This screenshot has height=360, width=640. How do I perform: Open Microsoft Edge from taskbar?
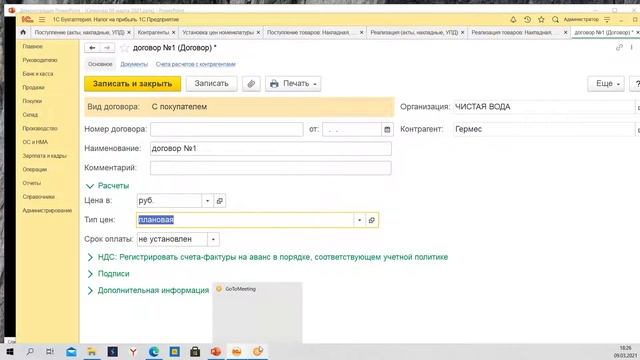(x=154, y=351)
